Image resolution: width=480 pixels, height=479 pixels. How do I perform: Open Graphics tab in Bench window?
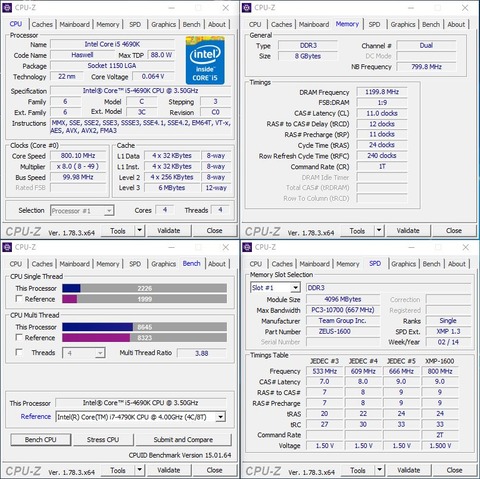163,264
